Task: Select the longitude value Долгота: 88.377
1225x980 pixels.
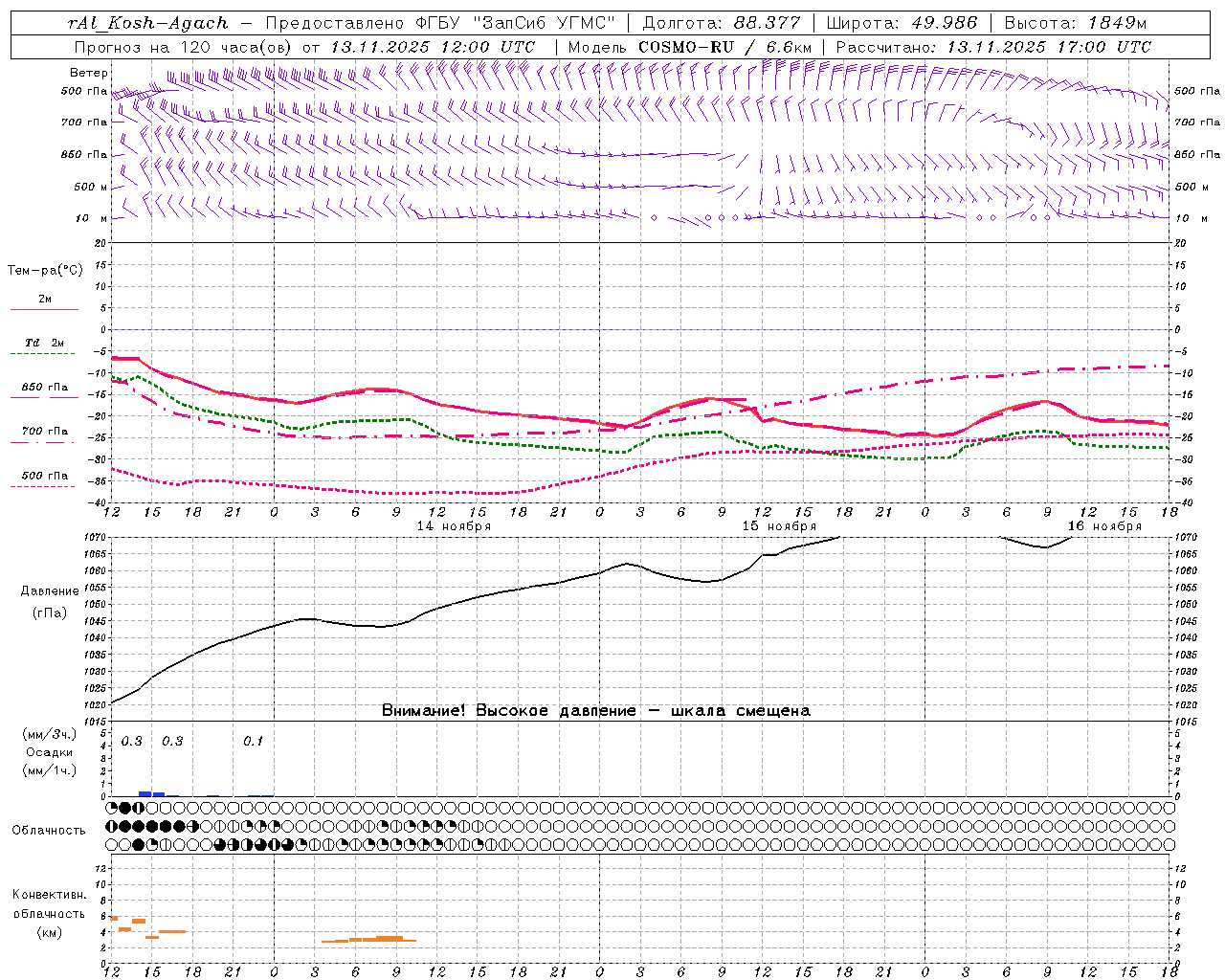Action: (x=723, y=23)
